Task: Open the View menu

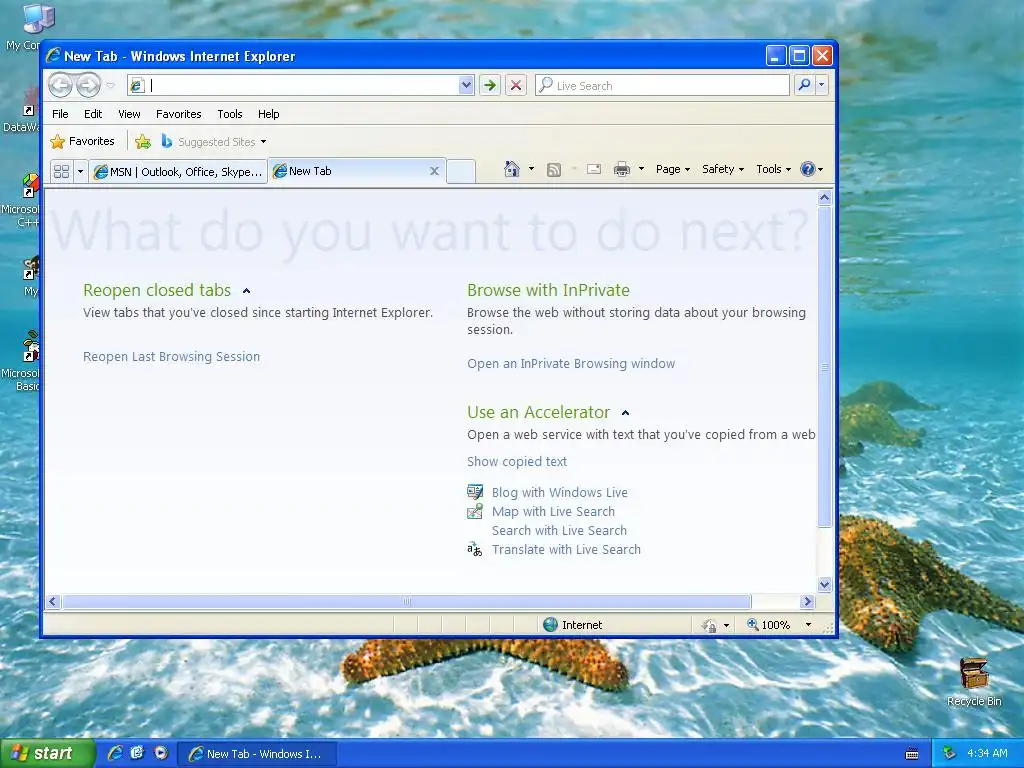Action: click(129, 114)
